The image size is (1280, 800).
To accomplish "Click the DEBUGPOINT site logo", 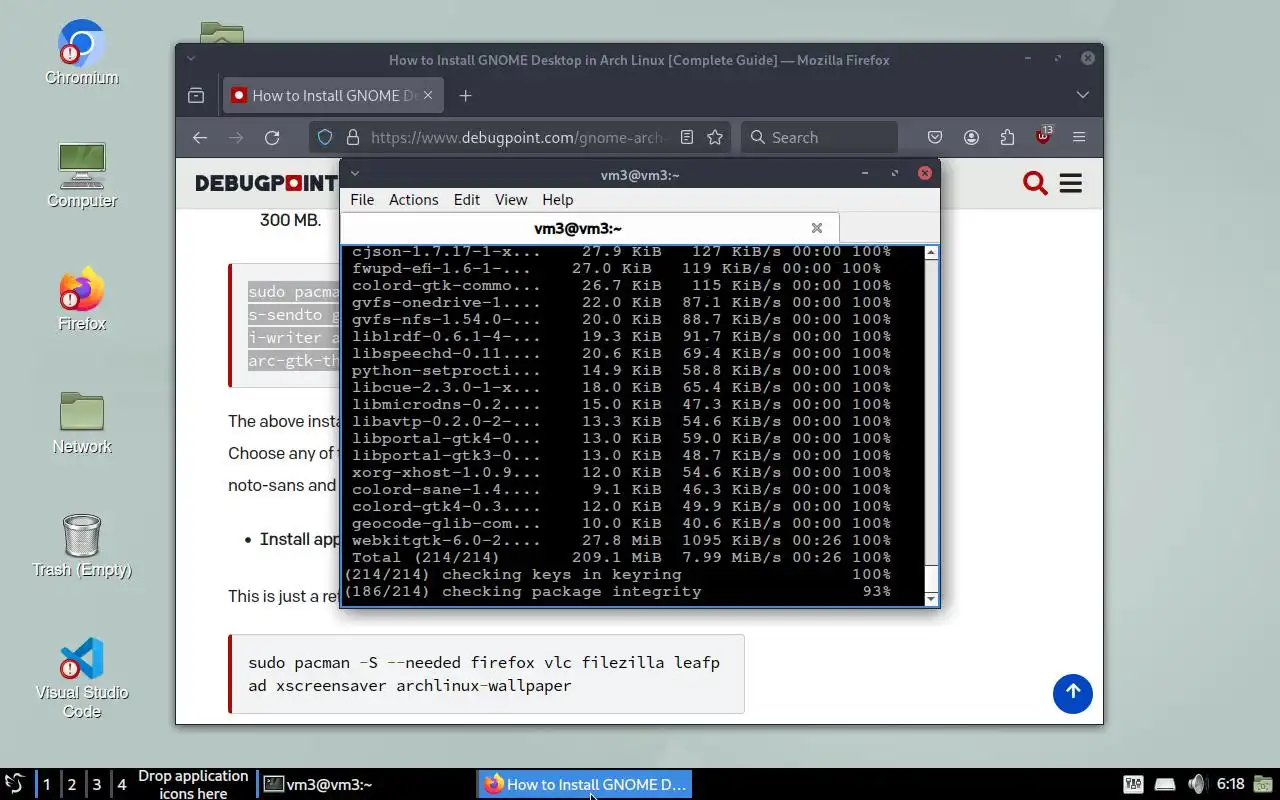I will [266, 183].
